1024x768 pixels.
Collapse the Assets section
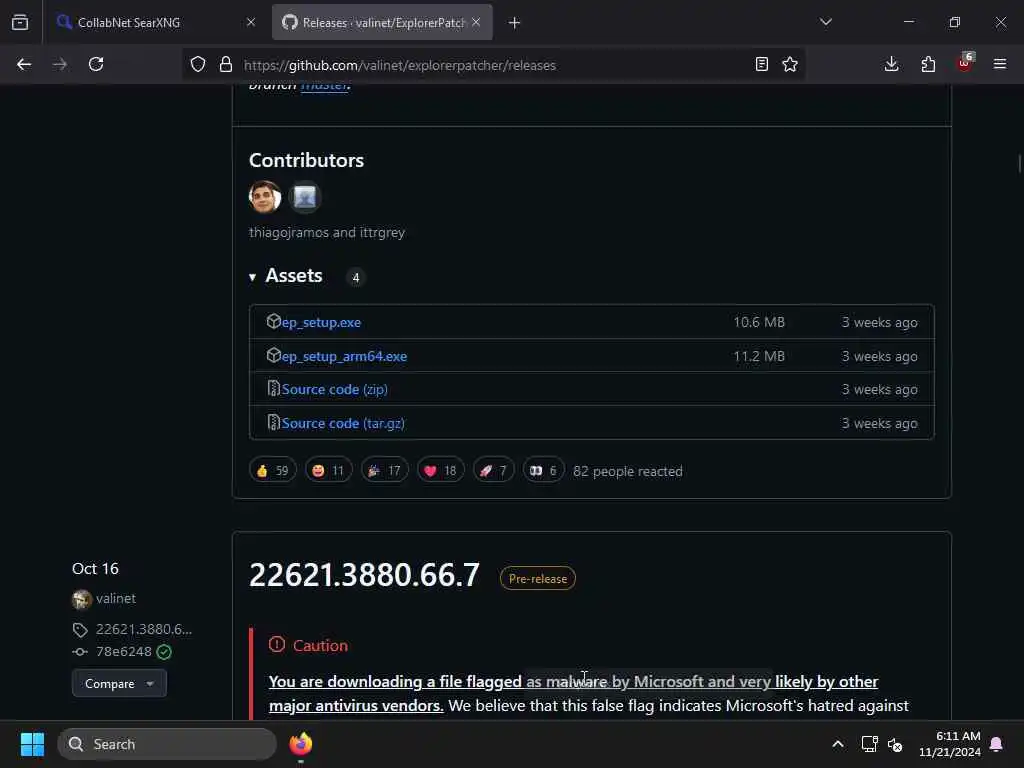285,276
